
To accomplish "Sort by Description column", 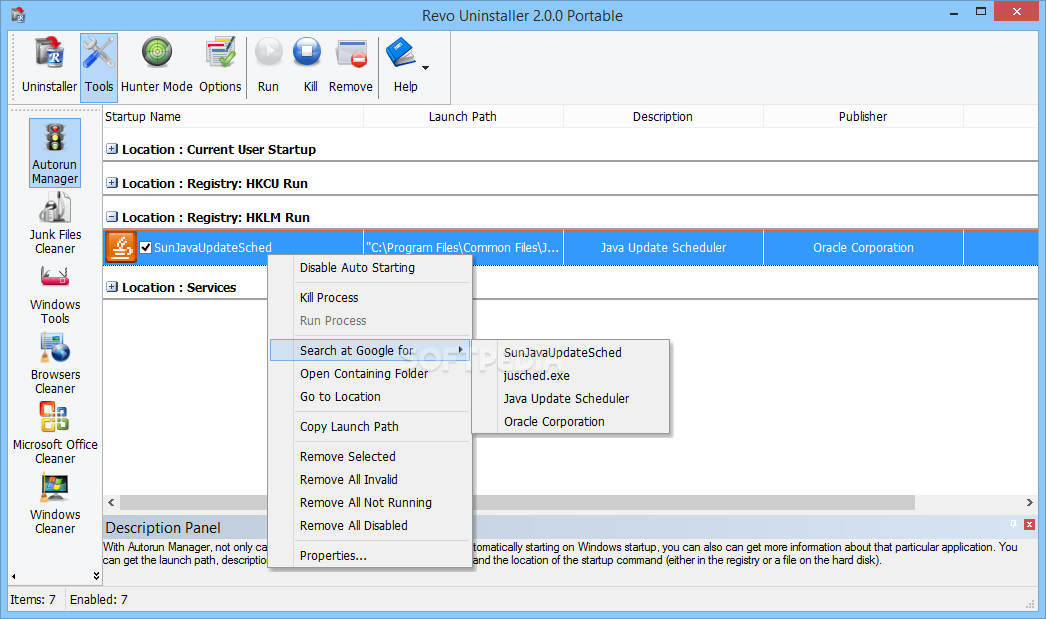I will pos(663,117).
